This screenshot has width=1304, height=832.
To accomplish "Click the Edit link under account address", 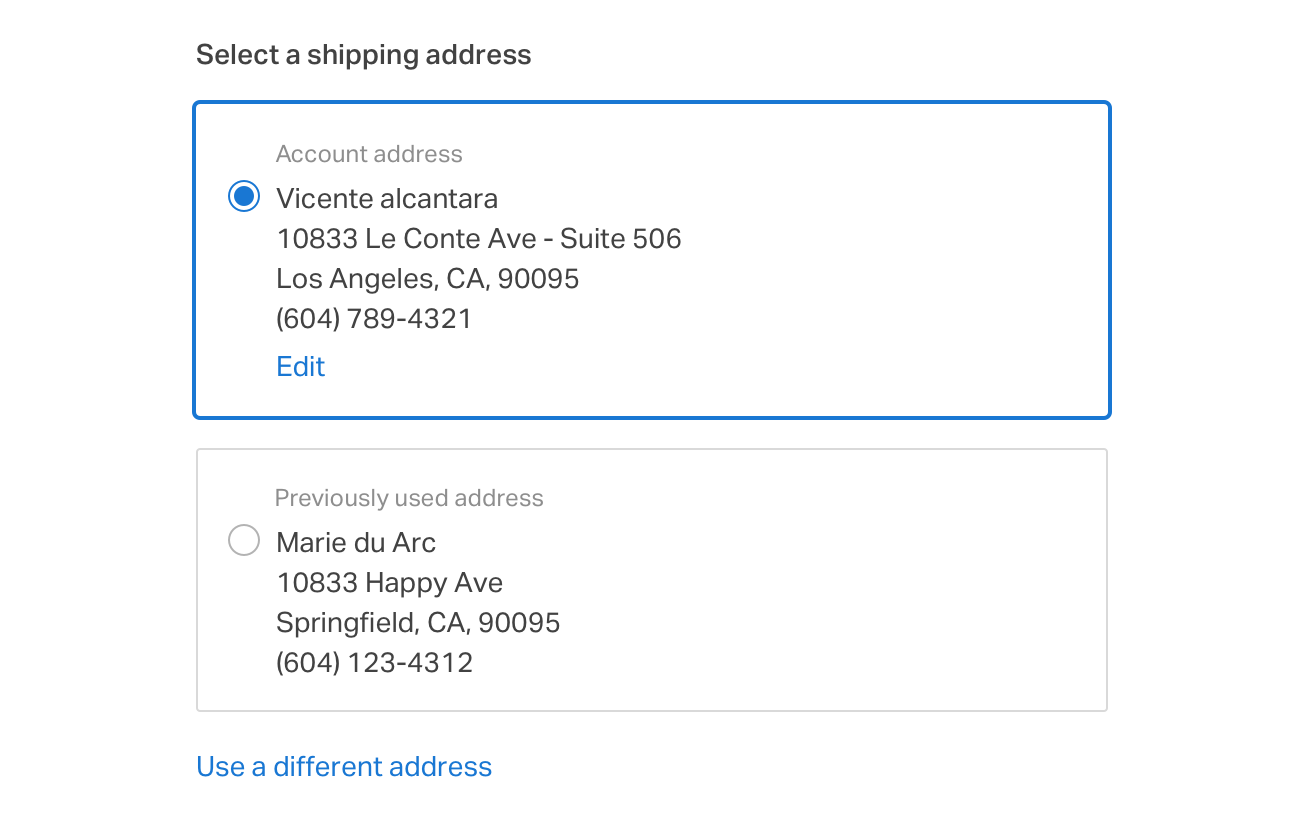I will tap(301, 367).
